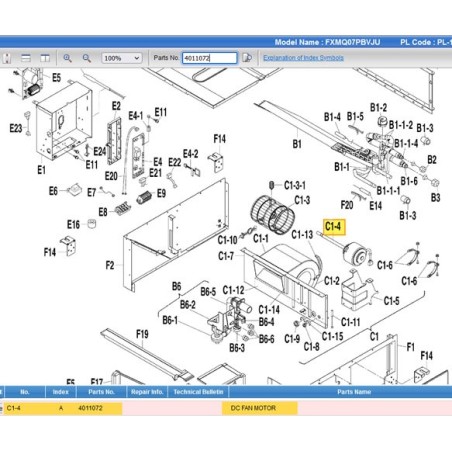This screenshot has width=452, height=452.
Task: Open the Explanation of Index Symbols link
Action: pyautogui.click(x=303, y=58)
